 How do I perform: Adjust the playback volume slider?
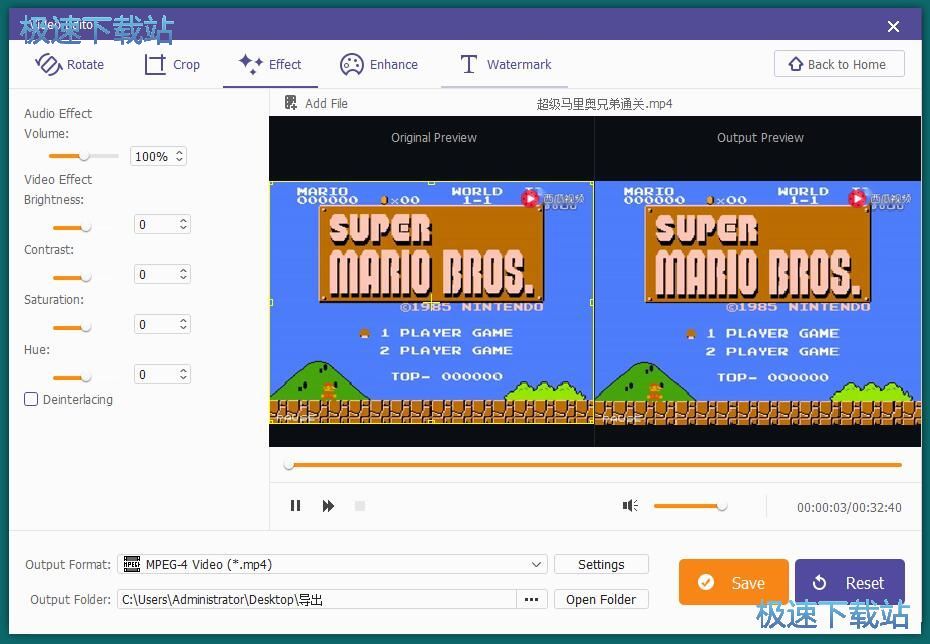(x=690, y=506)
